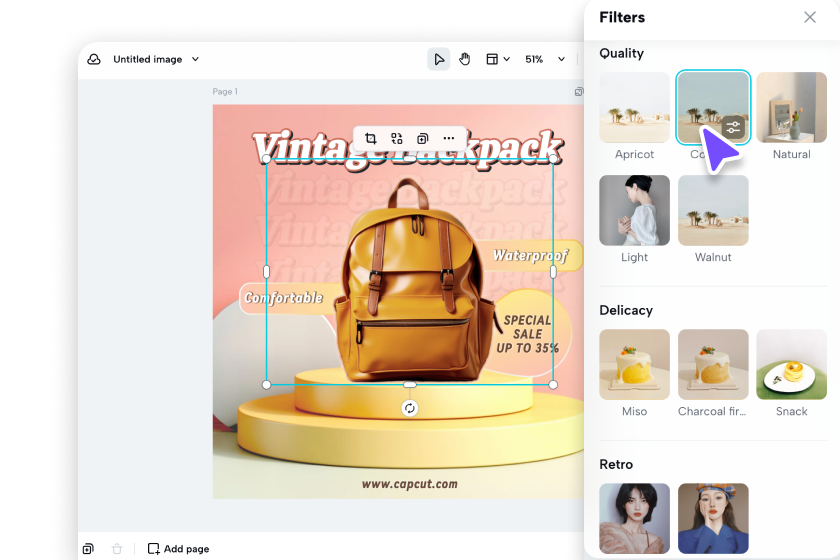Open more options (three dots) in floating toolbar
Image resolution: width=840 pixels, height=560 pixels.
click(x=449, y=139)
